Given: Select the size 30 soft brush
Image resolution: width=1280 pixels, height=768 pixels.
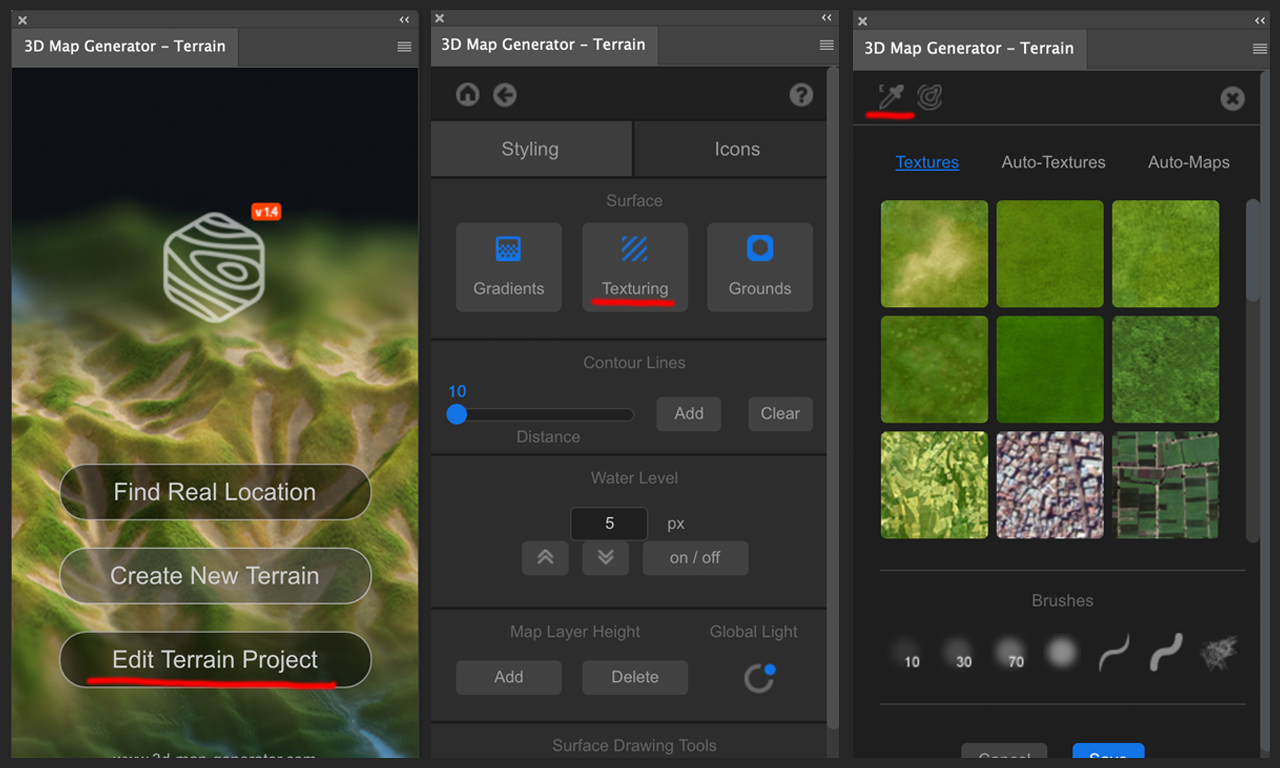Looking at the screenshot, I should click(x=958, y=654).
